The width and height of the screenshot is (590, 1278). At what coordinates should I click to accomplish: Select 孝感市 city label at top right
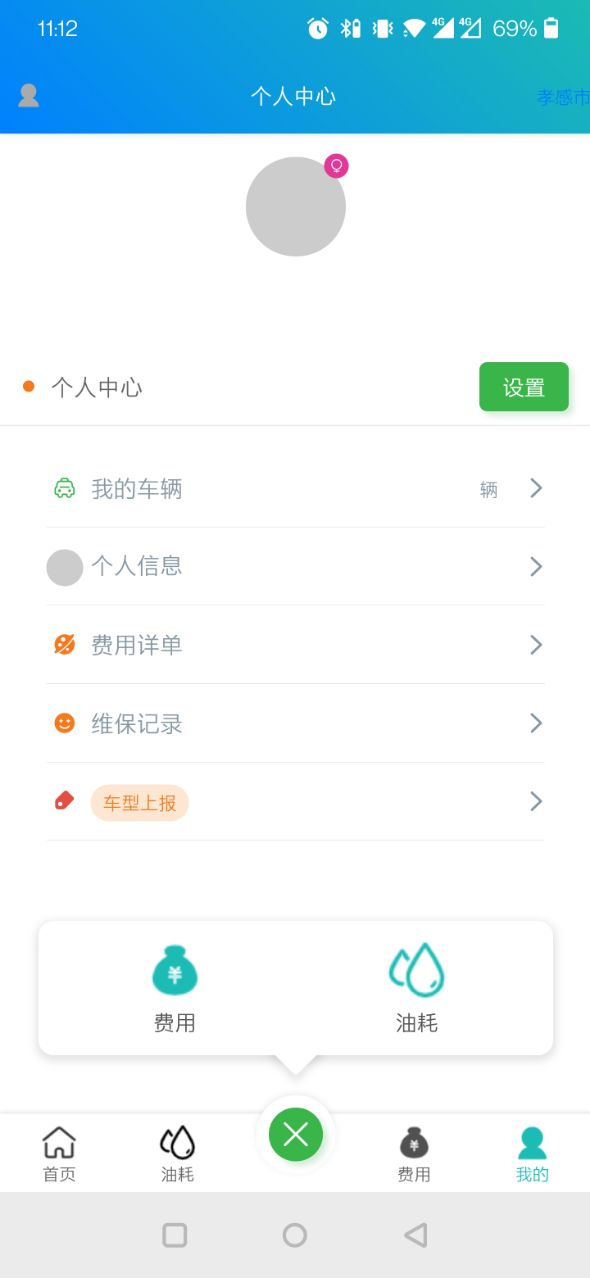563,97
